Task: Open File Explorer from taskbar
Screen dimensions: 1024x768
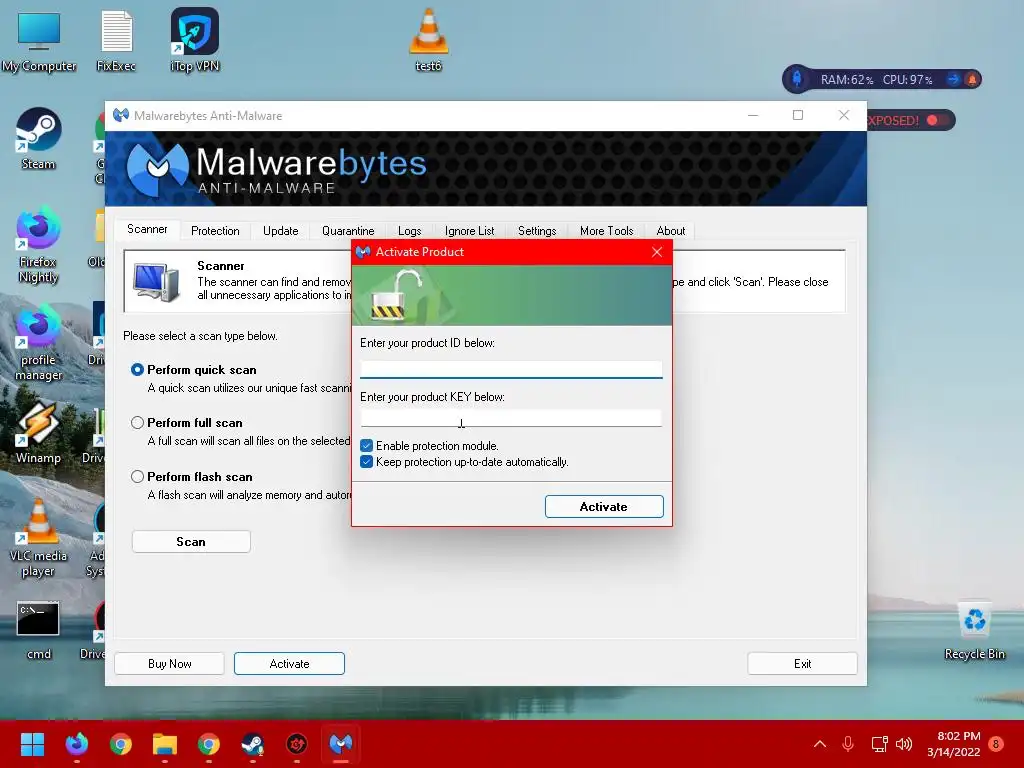Action: pyautogui.click(x=165, y=744)
